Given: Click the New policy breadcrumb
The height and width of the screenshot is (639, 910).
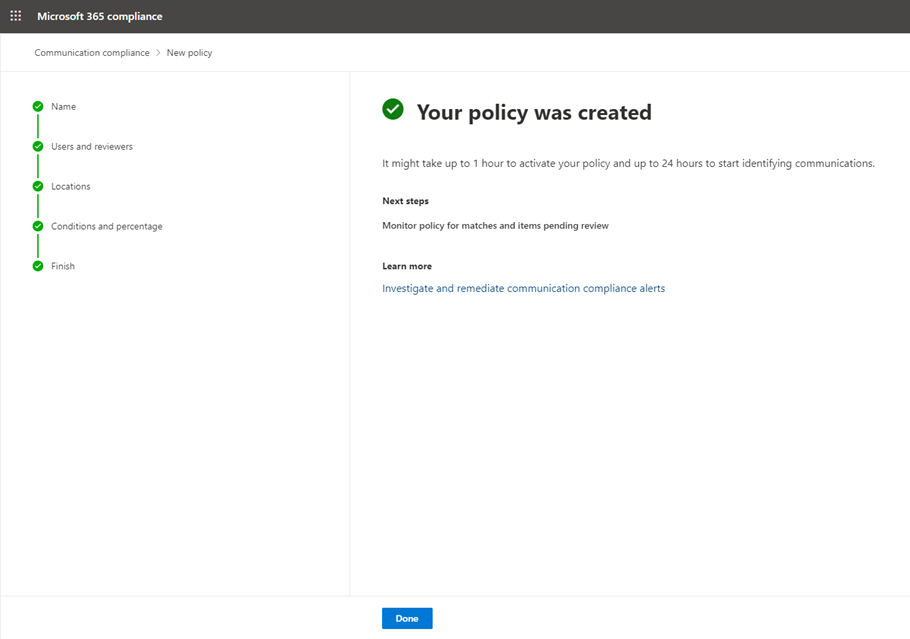Looking at the screenshot, I should 189,53.
